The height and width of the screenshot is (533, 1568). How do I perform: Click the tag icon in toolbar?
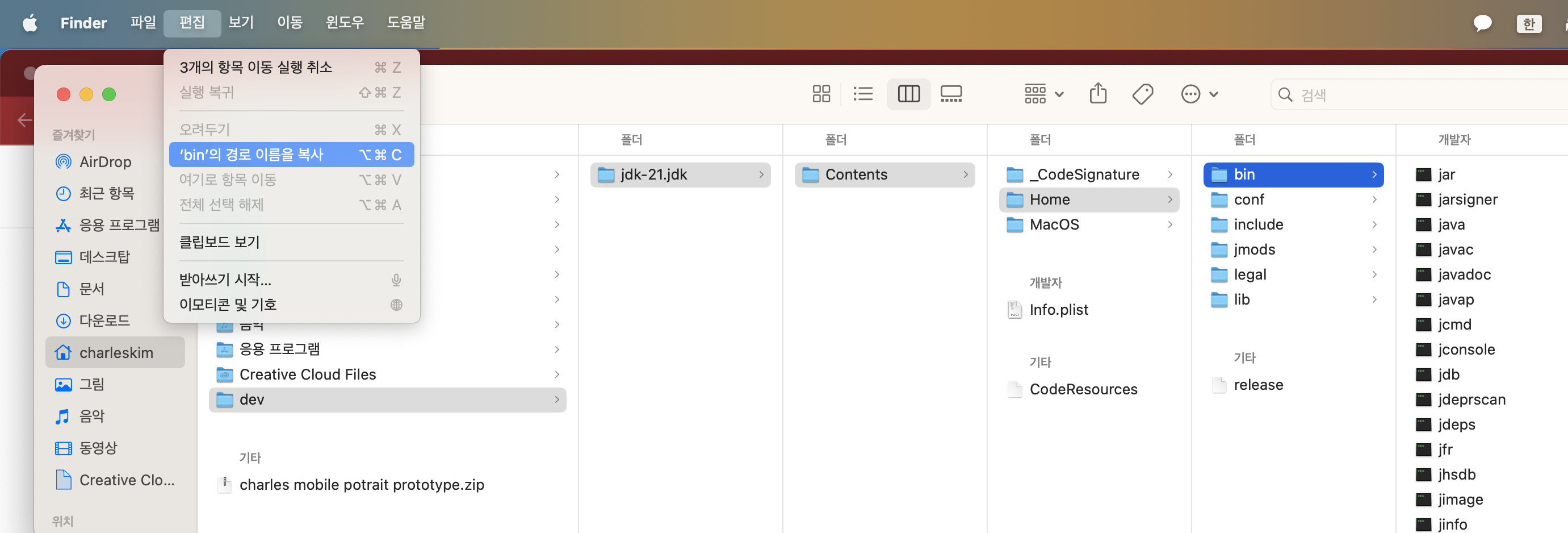(x=1143, y=94)
